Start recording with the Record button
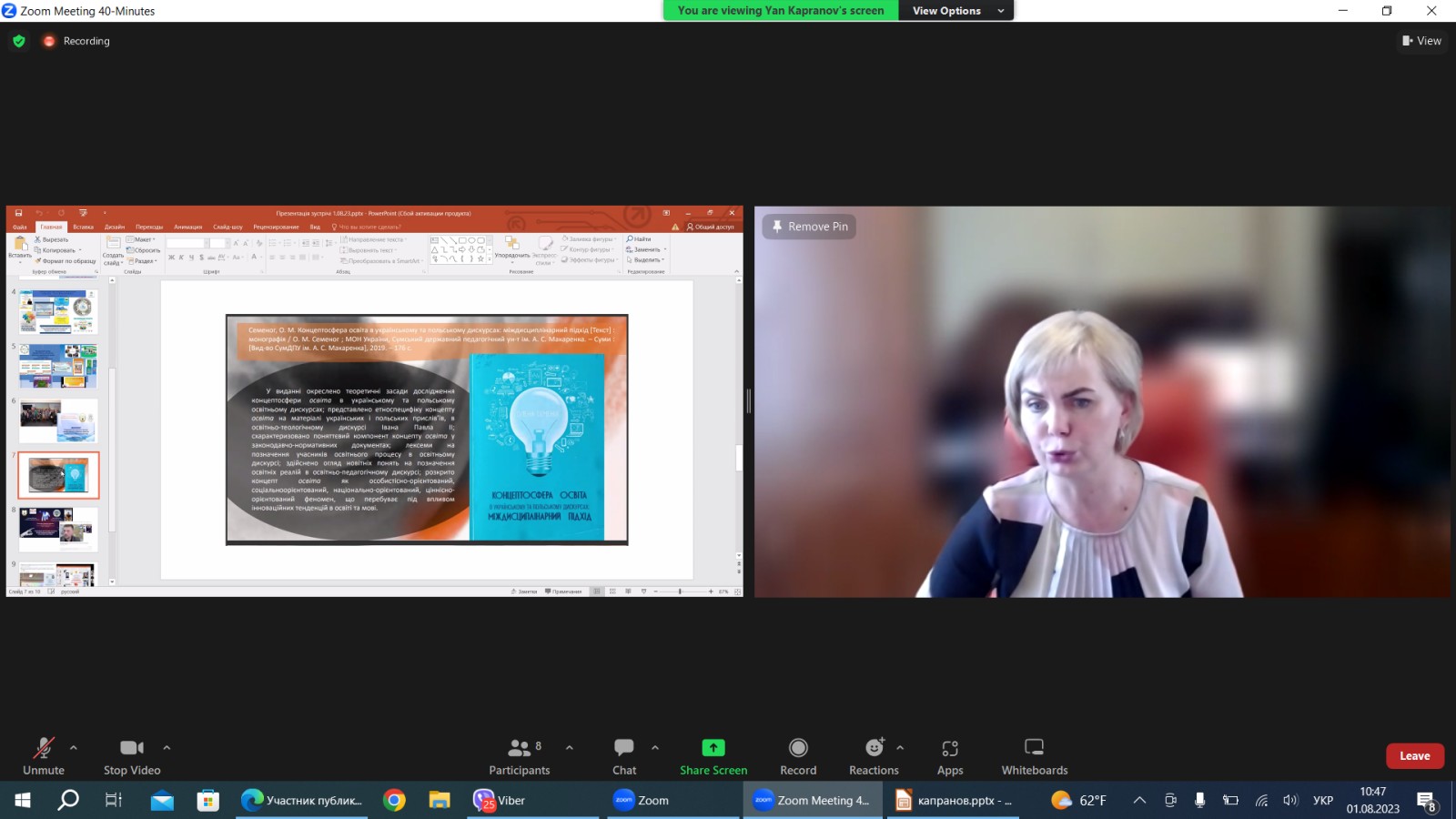Screen dimensions: 1456x819 pyautogui.click(x=798, y=756)
